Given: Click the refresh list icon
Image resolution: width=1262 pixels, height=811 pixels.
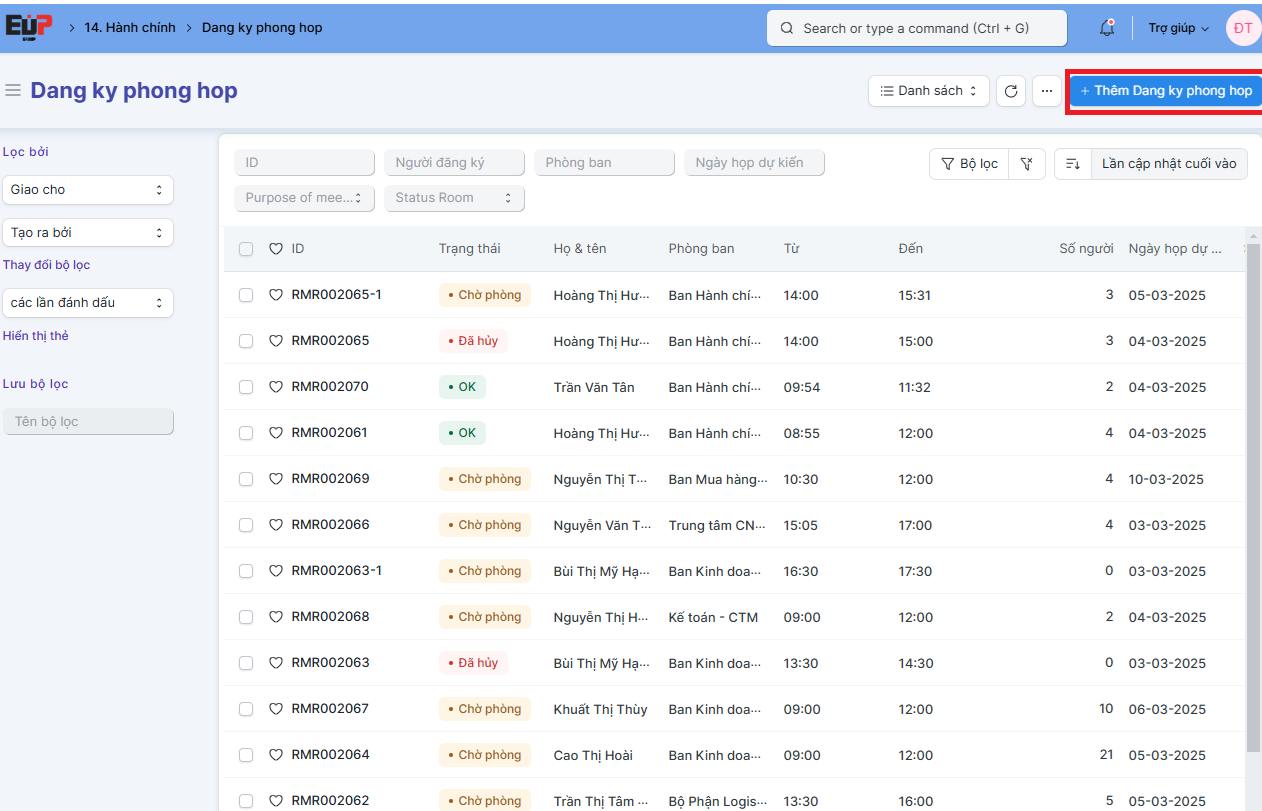Looking at the screenshot, I should 1011,91.
